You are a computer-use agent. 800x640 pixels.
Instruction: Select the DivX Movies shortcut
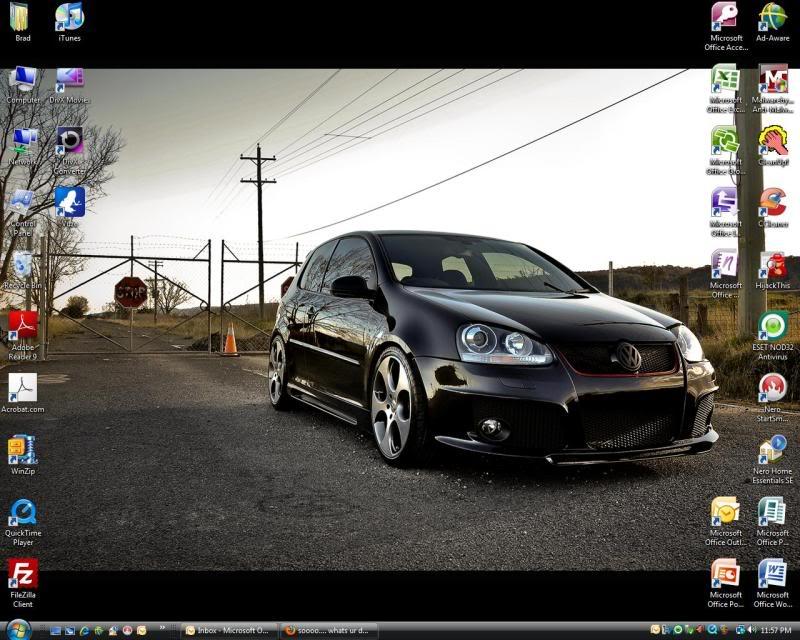click(69, 85)
